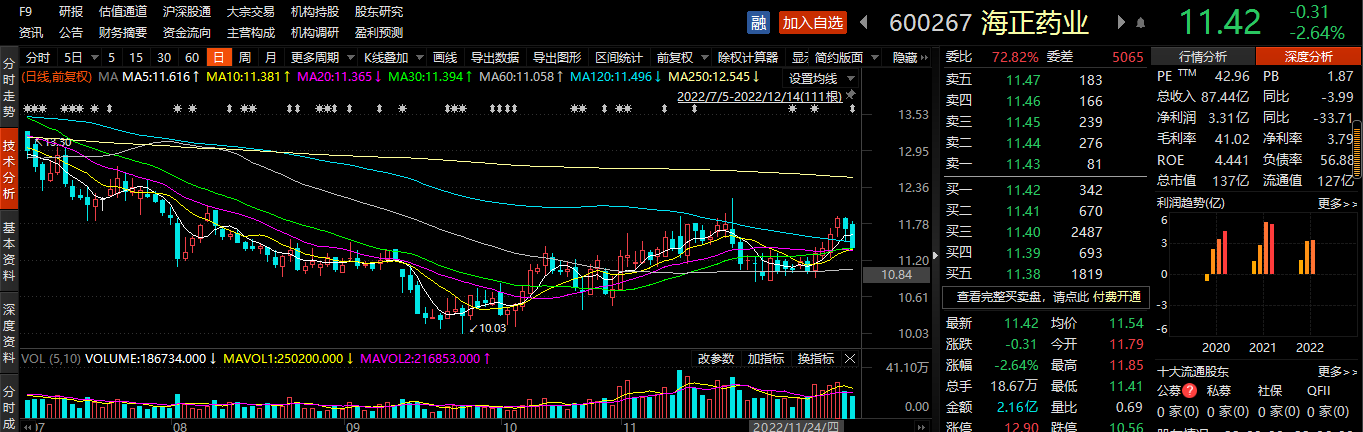Go to next stock with right arrow
Screen dimensions: 1363x432
tap(1118, 22)
